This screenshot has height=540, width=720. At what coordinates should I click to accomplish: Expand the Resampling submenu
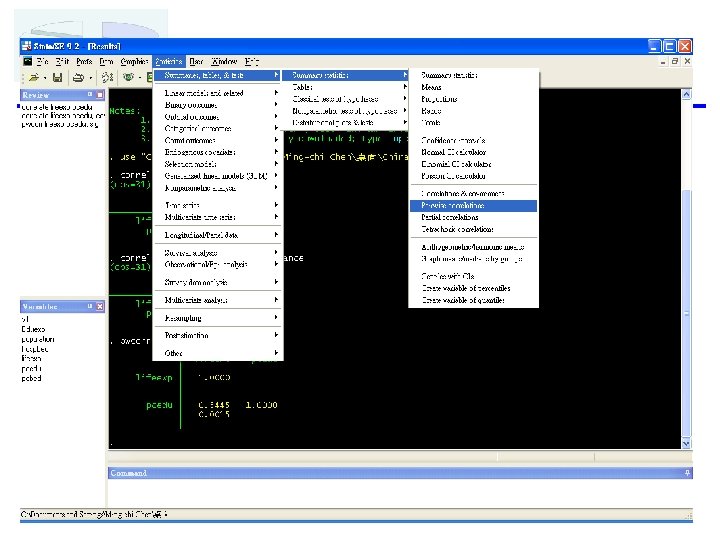[x=218, y=318]
